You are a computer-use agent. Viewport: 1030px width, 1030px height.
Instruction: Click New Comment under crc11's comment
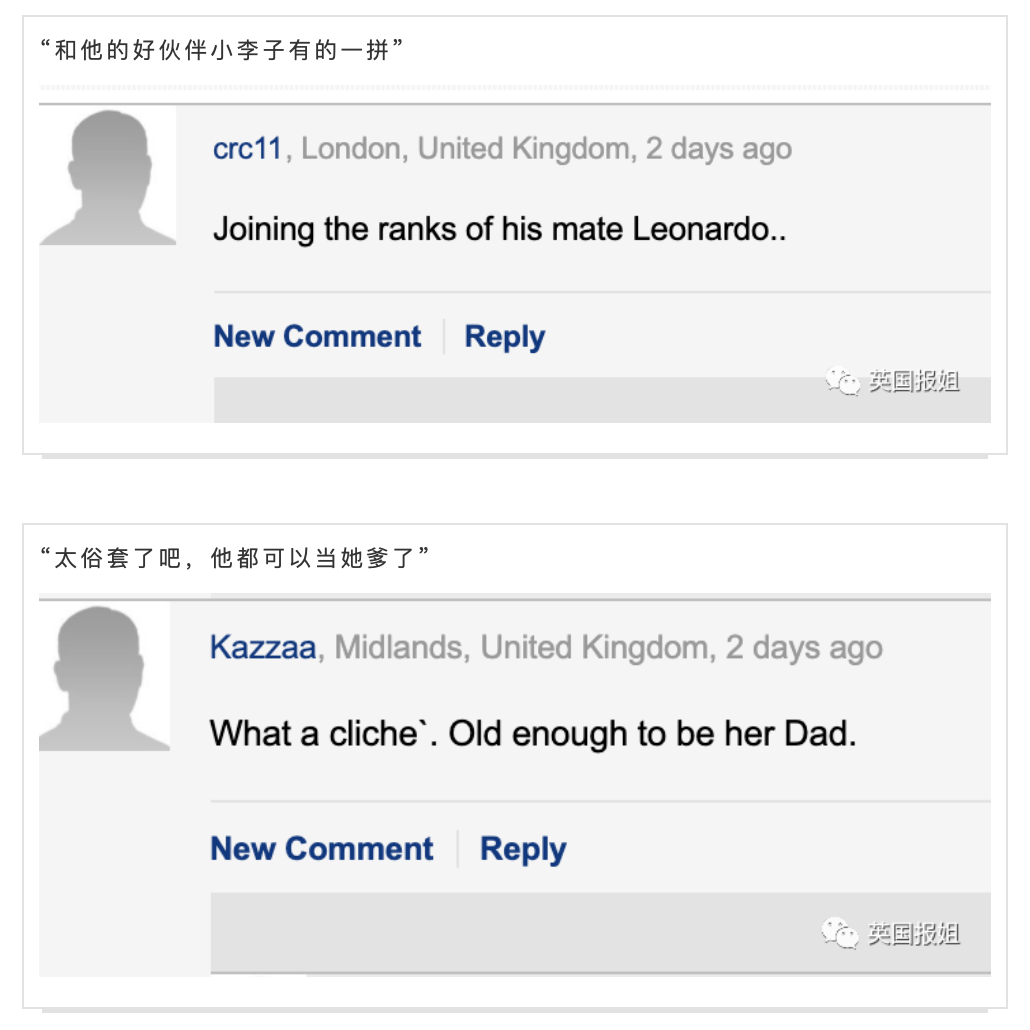(317, 337)
